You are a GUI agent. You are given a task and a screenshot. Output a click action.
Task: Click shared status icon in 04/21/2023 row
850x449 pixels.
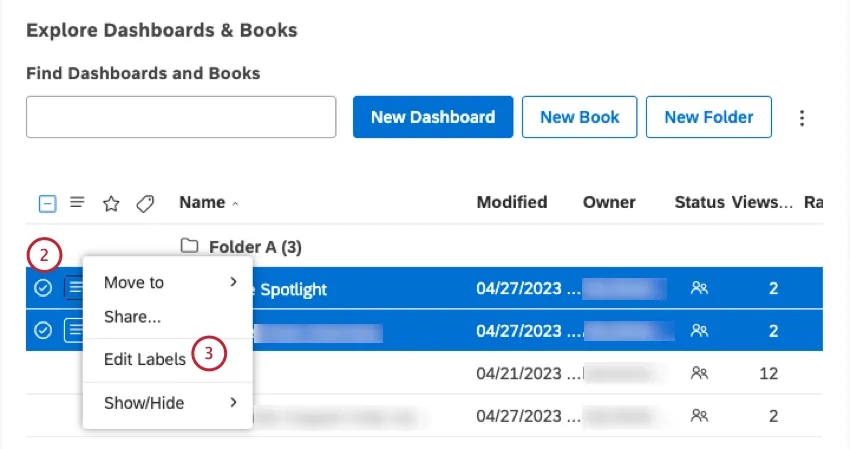point(699,373)
